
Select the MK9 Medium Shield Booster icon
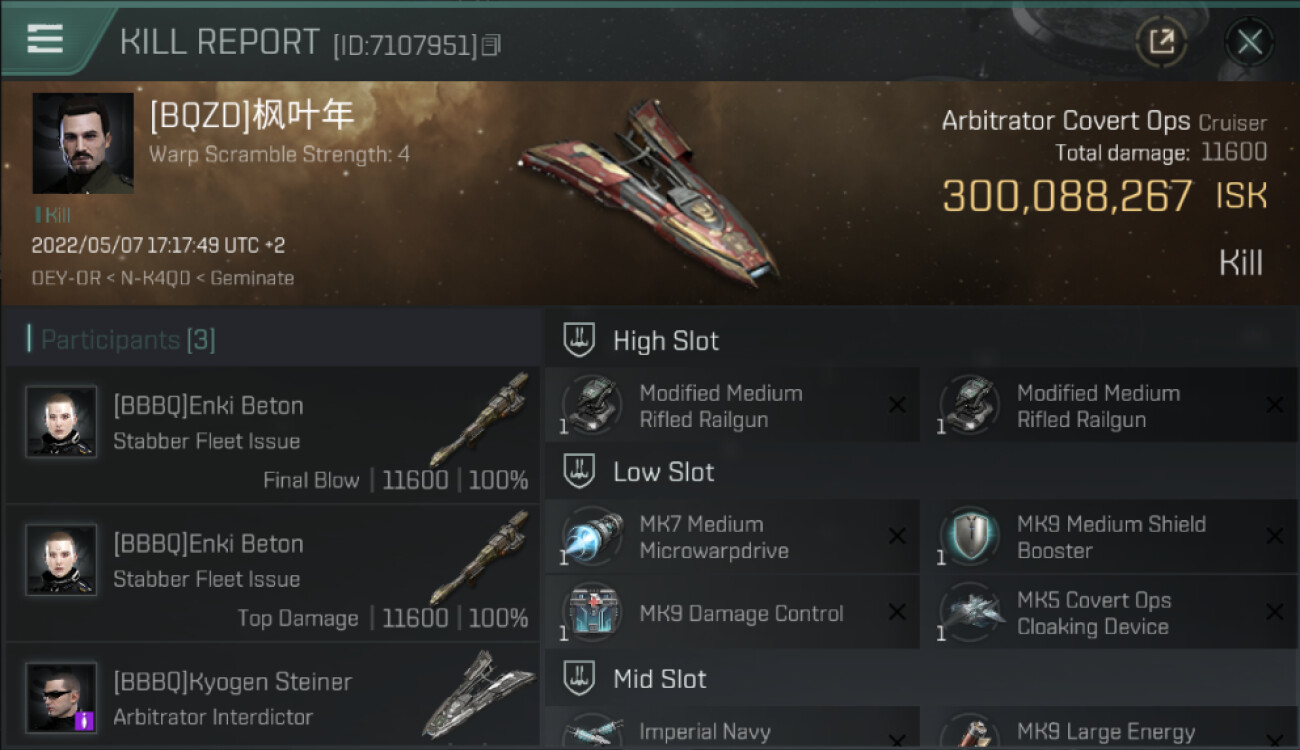(970, 537)
